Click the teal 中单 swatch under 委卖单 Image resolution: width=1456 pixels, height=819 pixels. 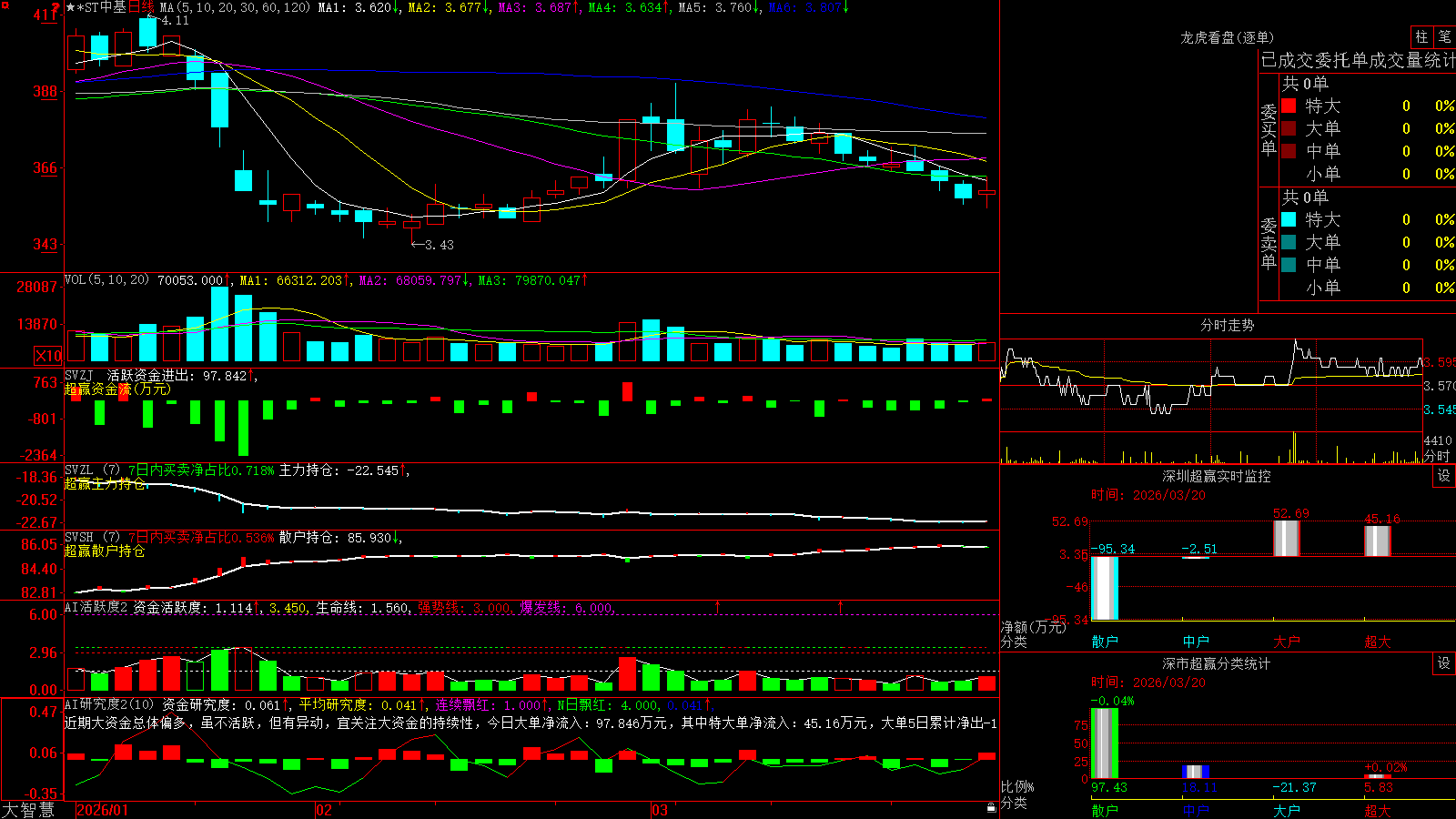click(1289, 265)
